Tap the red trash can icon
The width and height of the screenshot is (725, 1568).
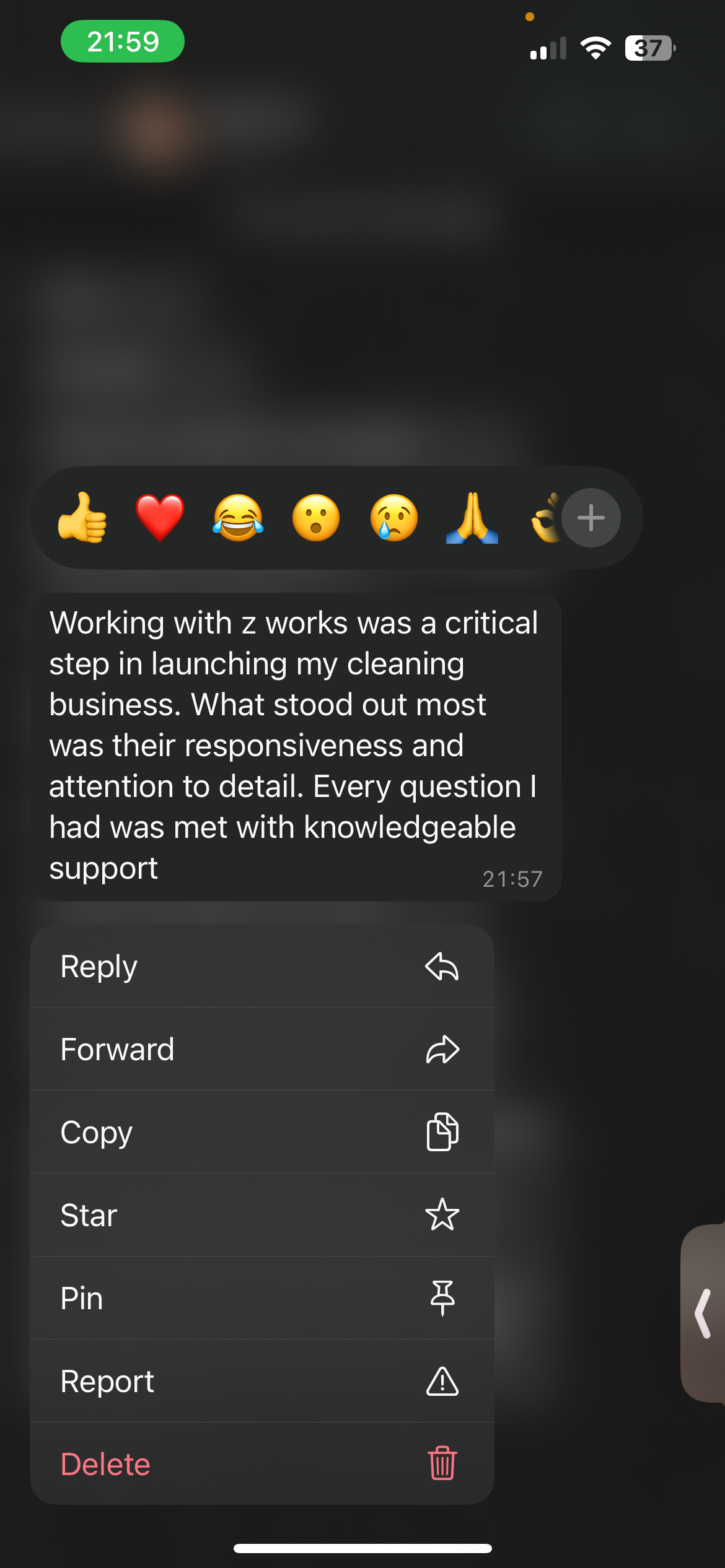(442, 1463)
